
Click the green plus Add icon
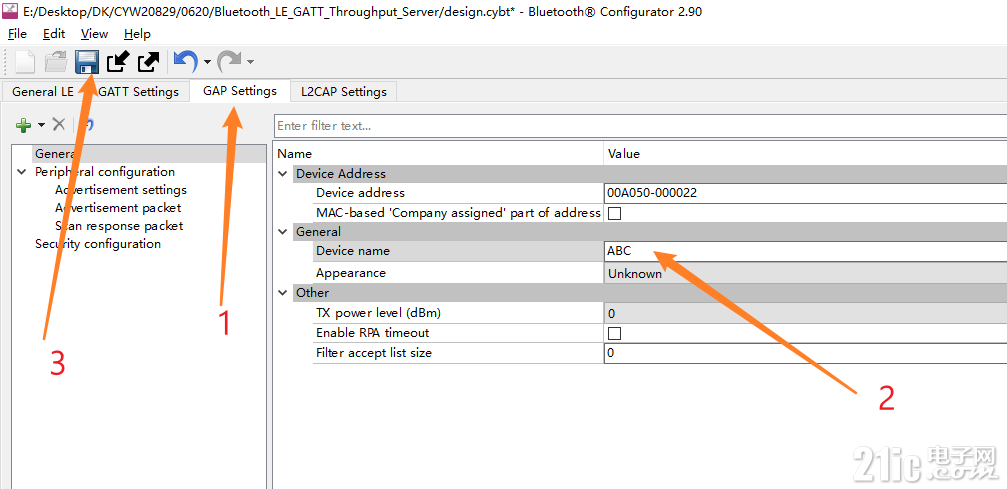(x=24, y=125)
